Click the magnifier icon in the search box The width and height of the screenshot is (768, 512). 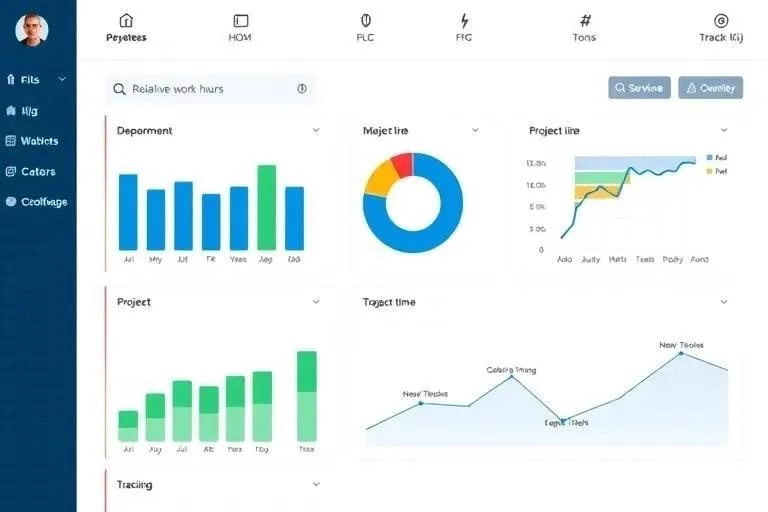pyautogui.click(x=119, y=89)
